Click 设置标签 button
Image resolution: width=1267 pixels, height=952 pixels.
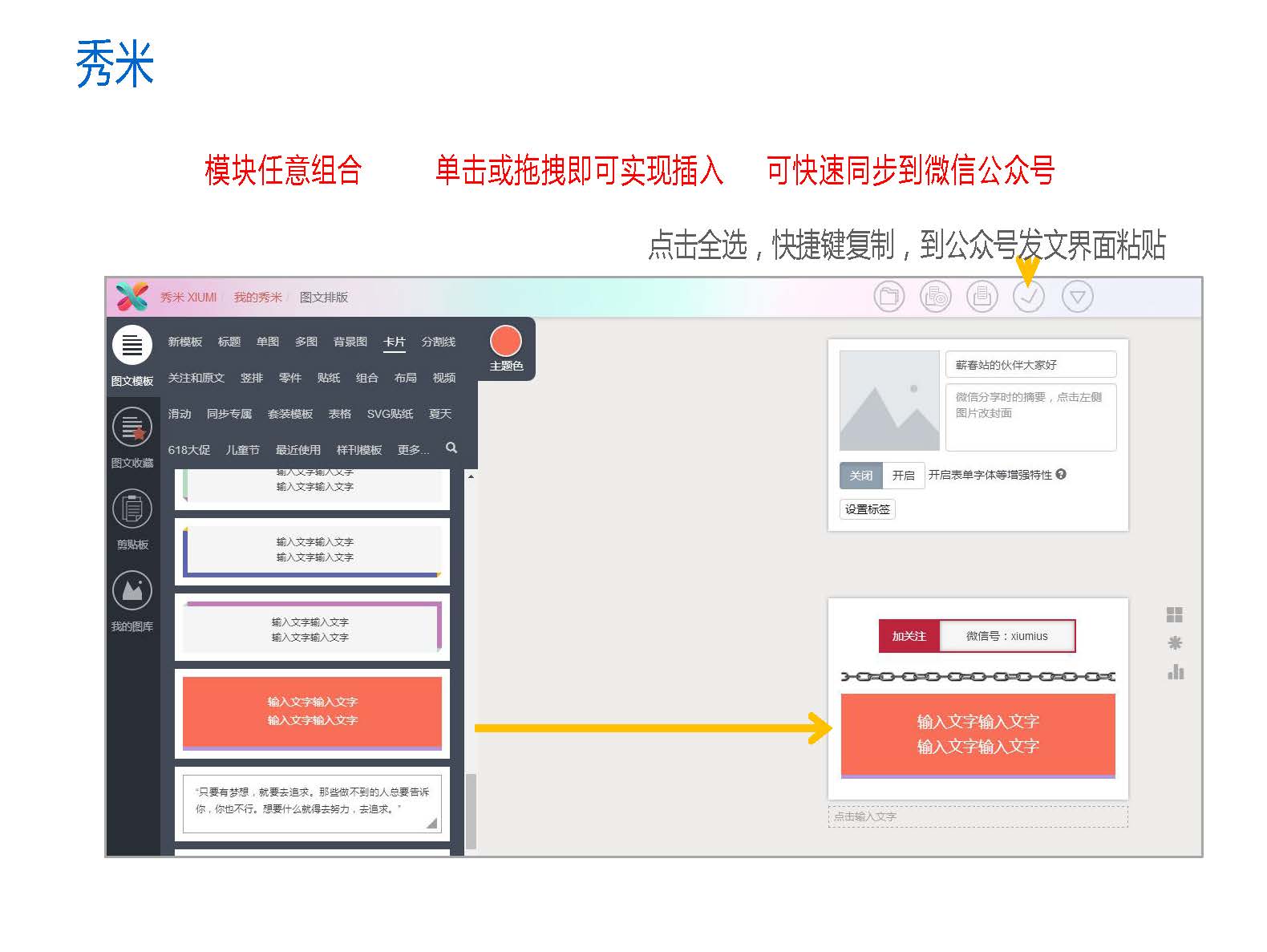pos(868,509)
